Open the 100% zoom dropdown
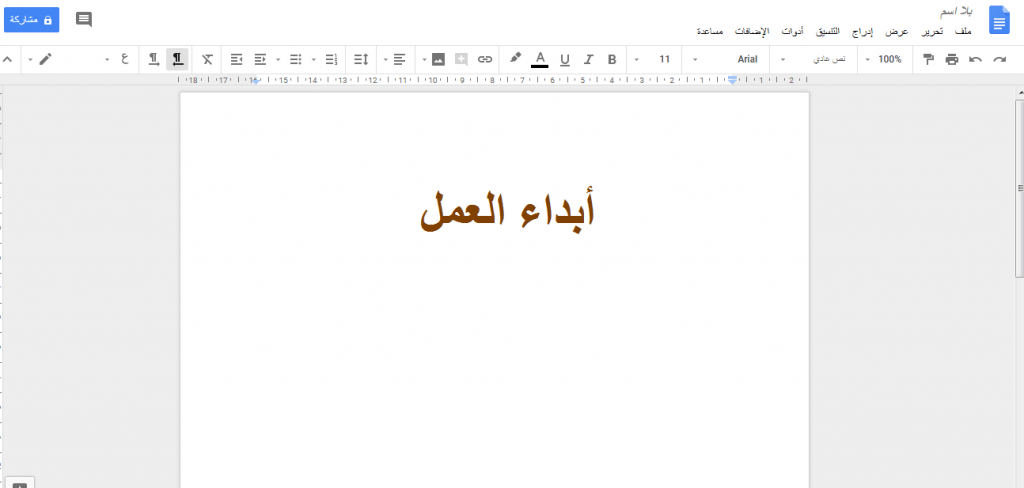The image size is (1024, 488). click(884, 59)
